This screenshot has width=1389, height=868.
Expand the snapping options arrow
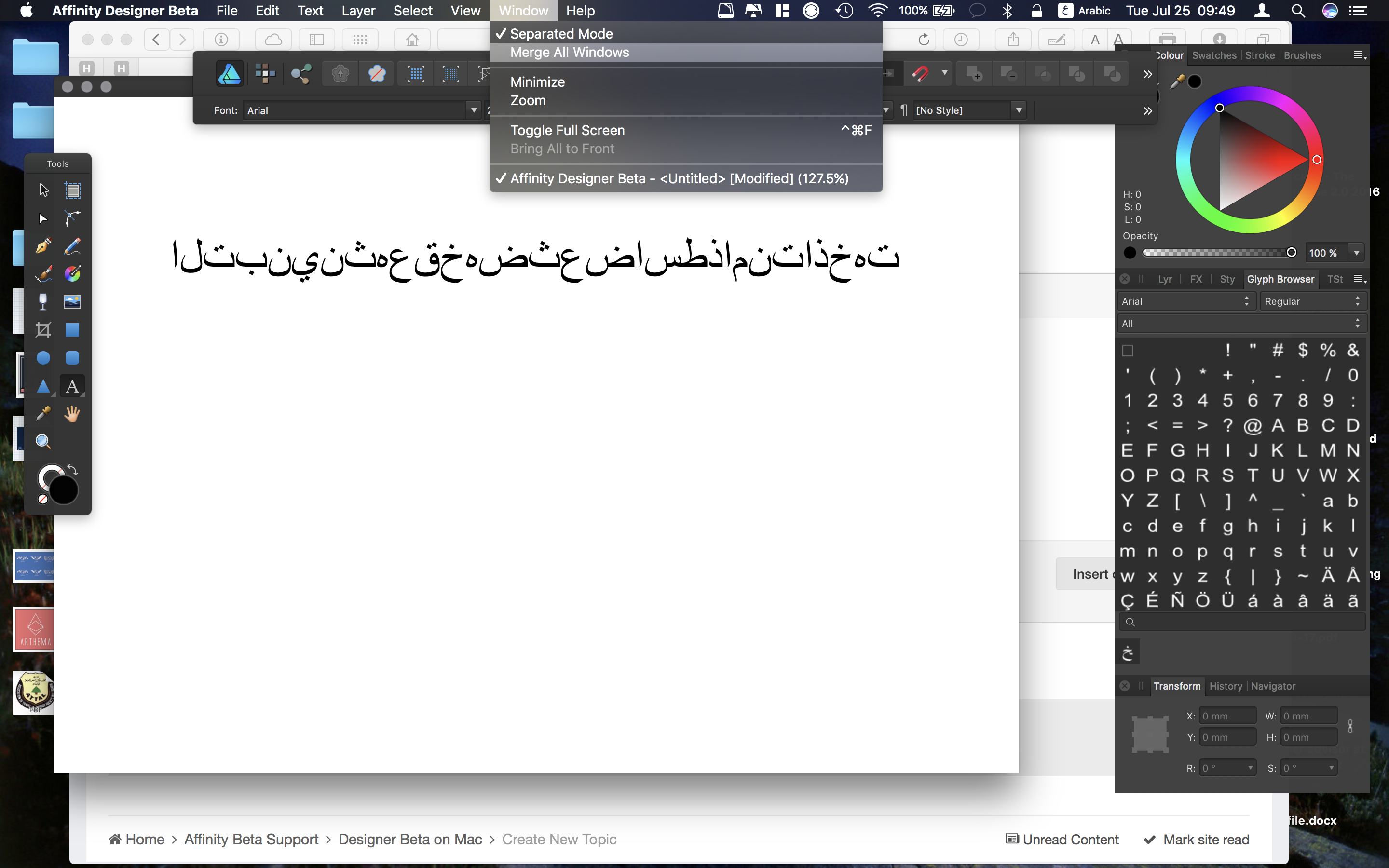pyautogui.click(x=944, y=73)
